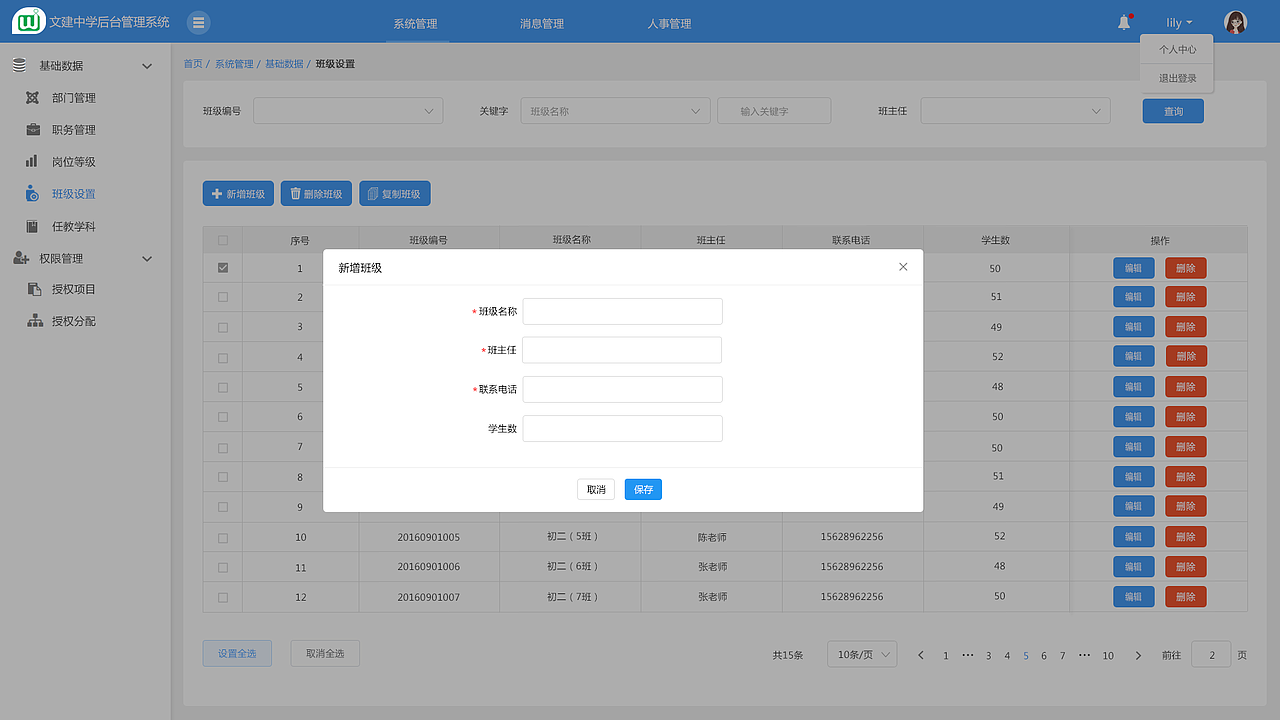Check the checkbox for row 2
The image size is (1280, 720).
(223, 297)
